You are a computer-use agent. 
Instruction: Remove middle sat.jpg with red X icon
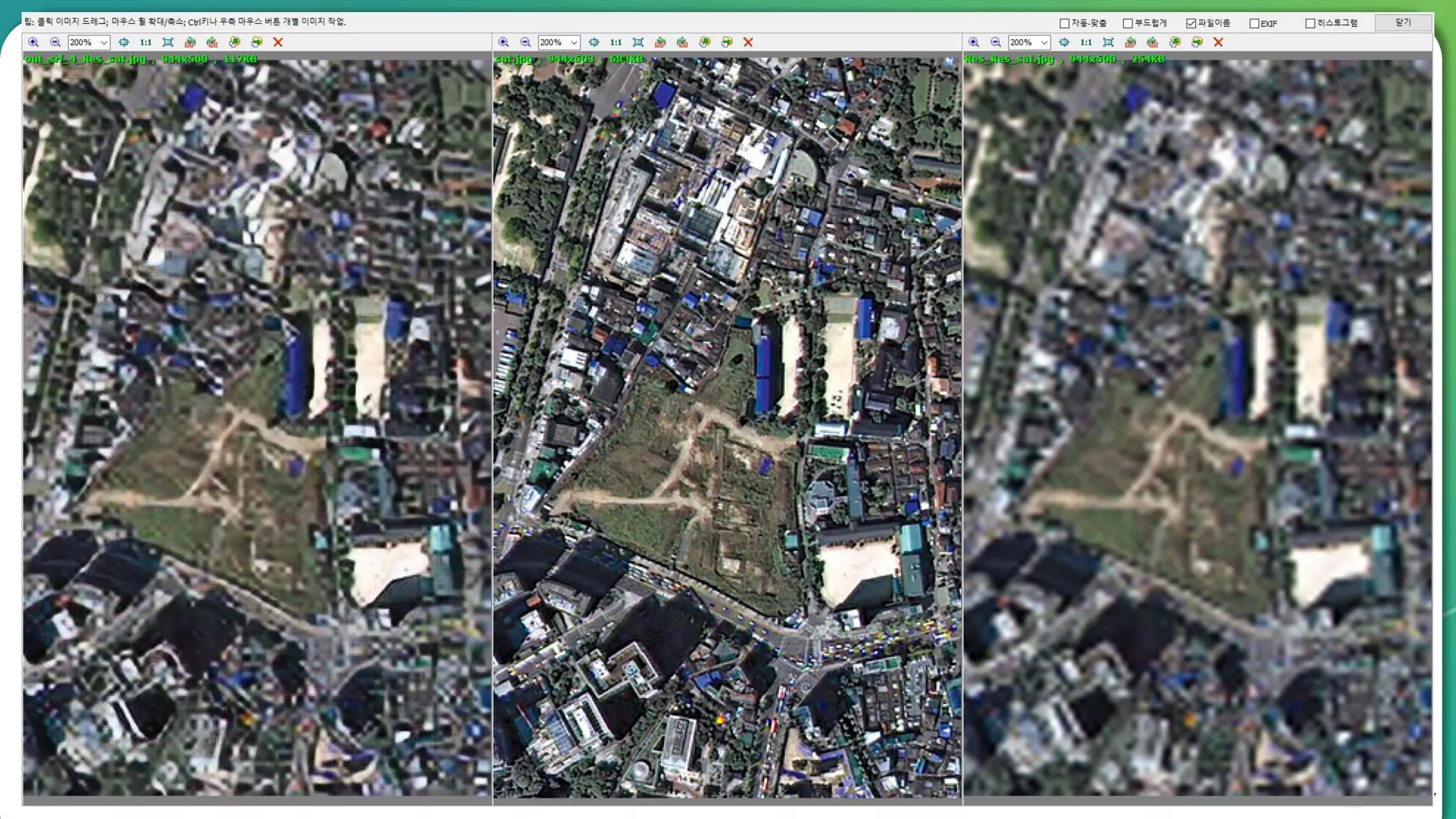(748, 43)
